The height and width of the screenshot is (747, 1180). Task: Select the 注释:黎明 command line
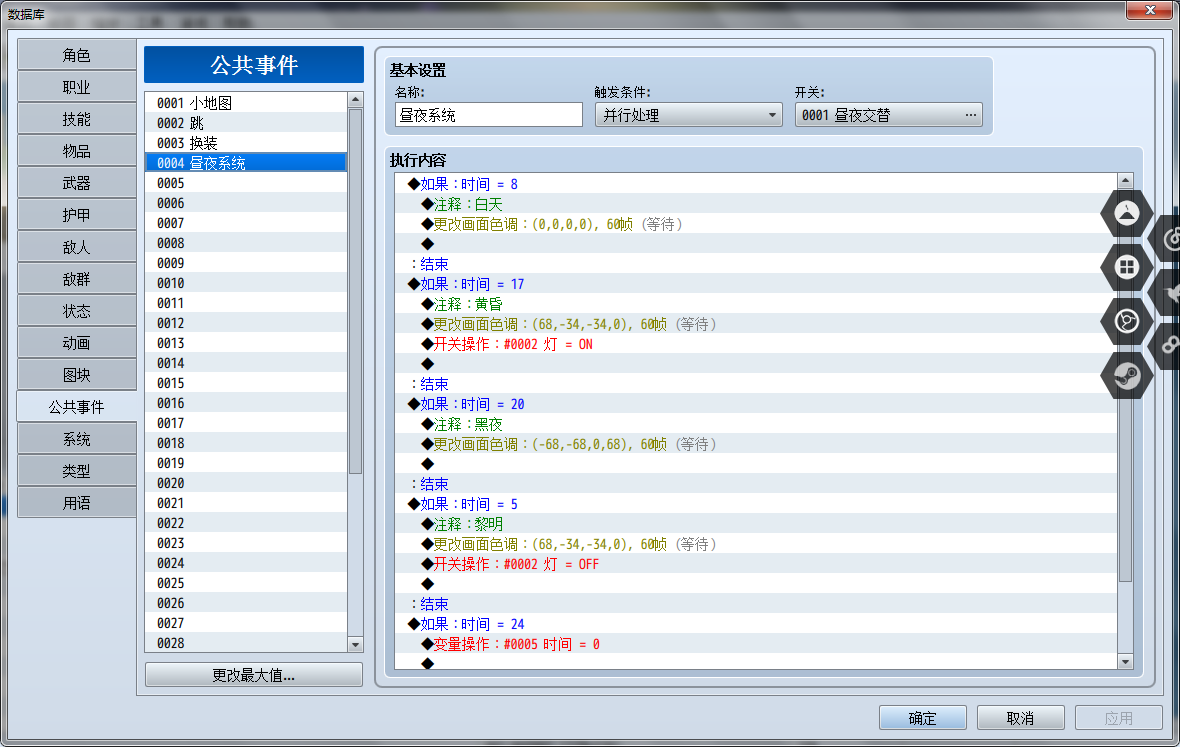tap(756, 524)
